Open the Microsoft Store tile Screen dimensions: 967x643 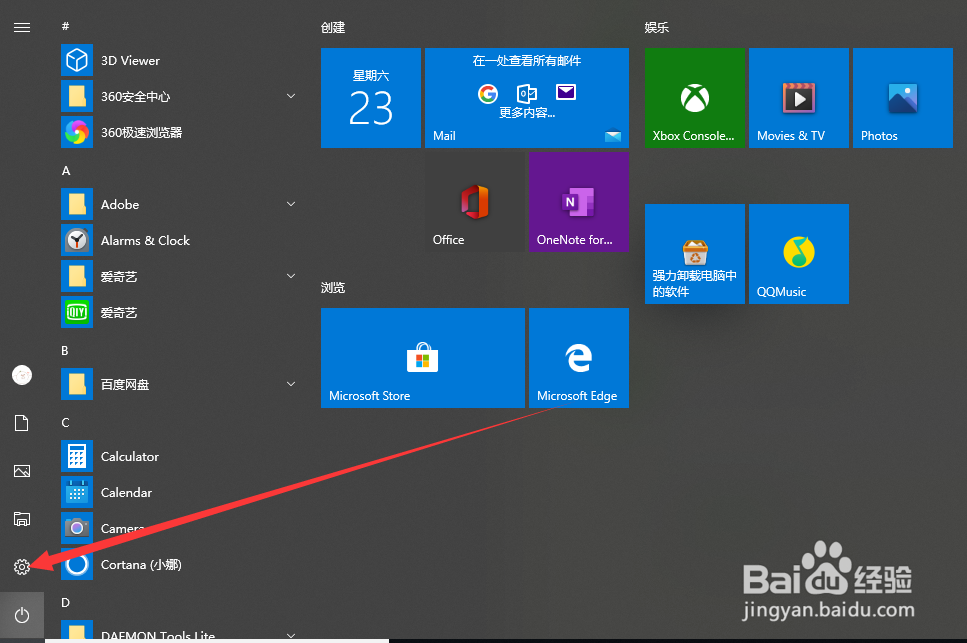(x=422, y=358)
